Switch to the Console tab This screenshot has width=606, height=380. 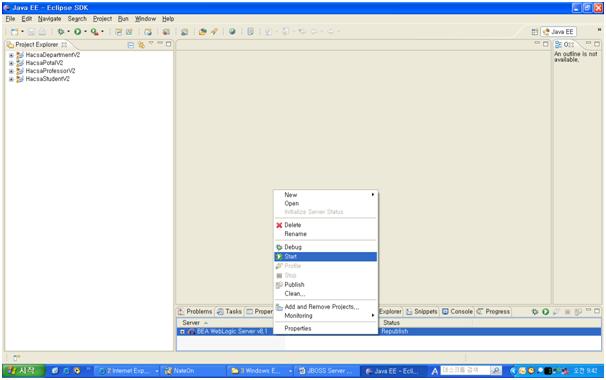tap(457, 312)
